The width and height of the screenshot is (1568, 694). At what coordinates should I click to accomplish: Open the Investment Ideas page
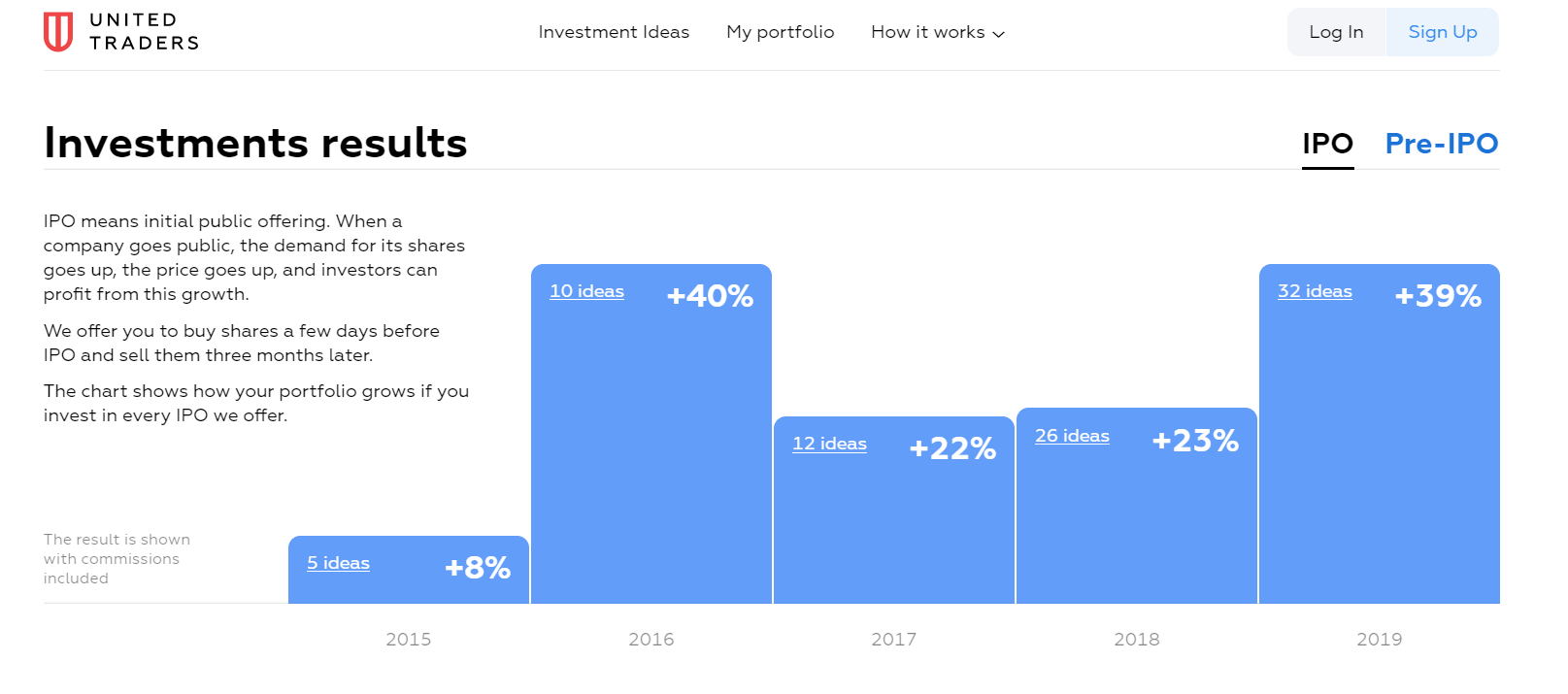(x=614, y=32)
